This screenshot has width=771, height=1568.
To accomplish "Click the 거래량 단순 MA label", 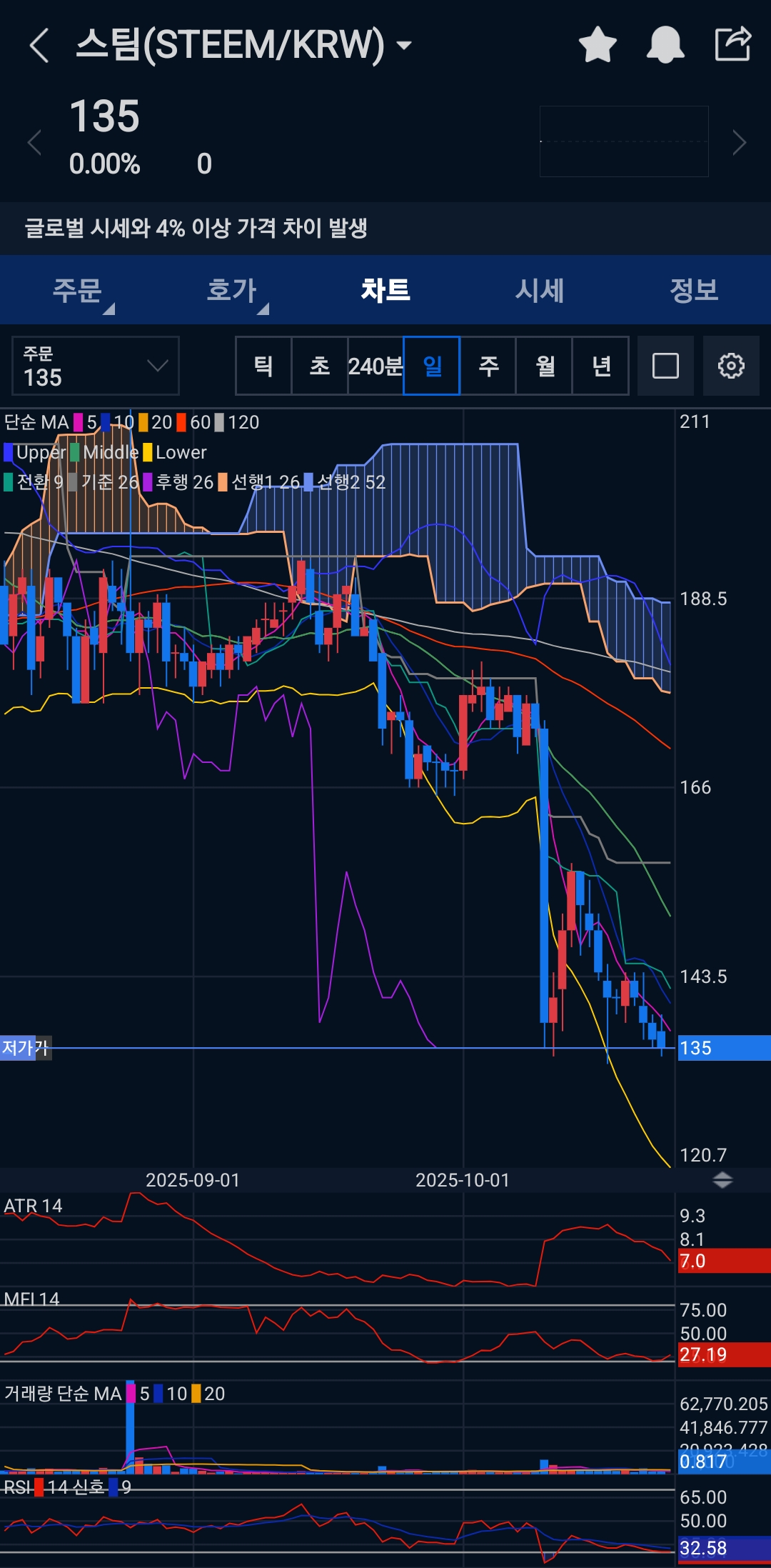I will pyautogui.click(x=63, y=1394).
